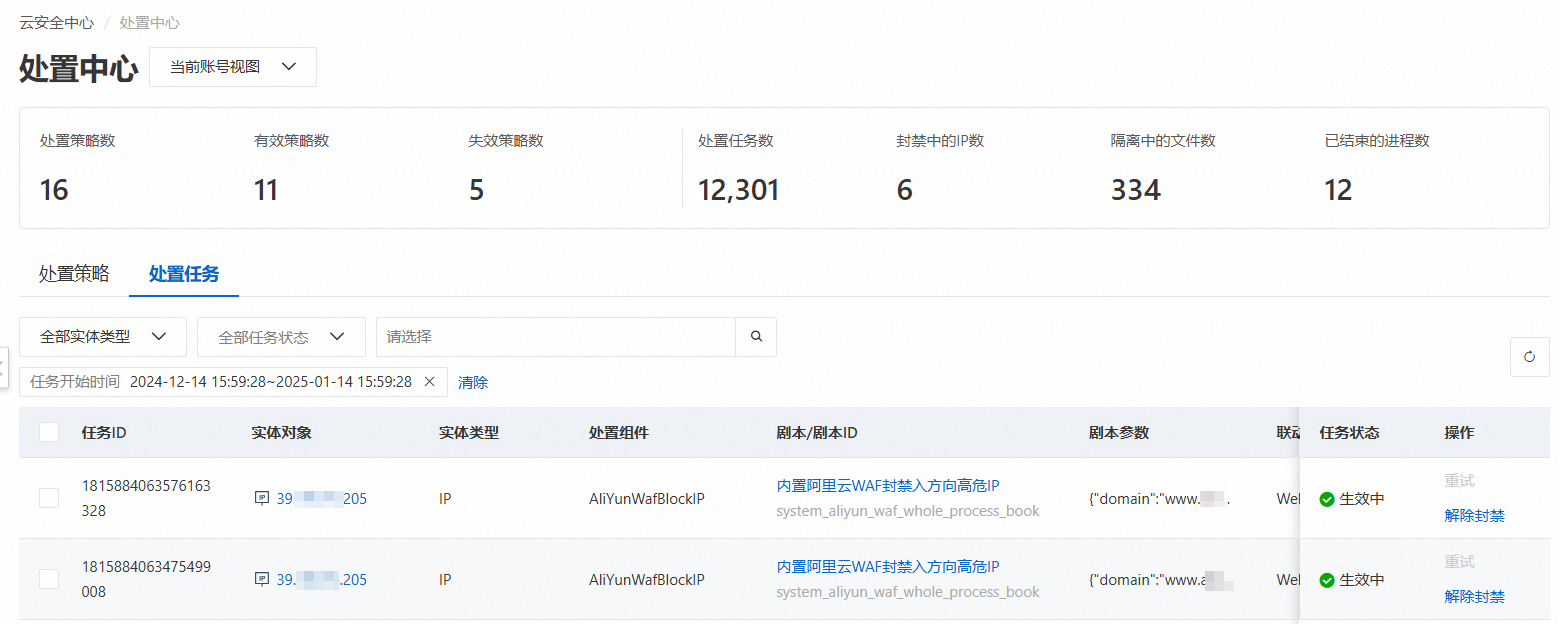Click second row AliYunWafBlockIP cell
Screen dimensions: 1560x624
pyautogui.click(x=647, y=579)
